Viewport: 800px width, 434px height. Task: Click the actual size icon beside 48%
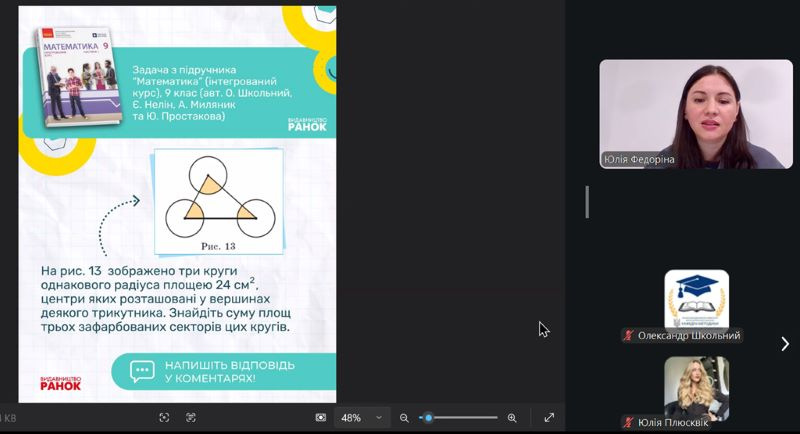point(321,417)
